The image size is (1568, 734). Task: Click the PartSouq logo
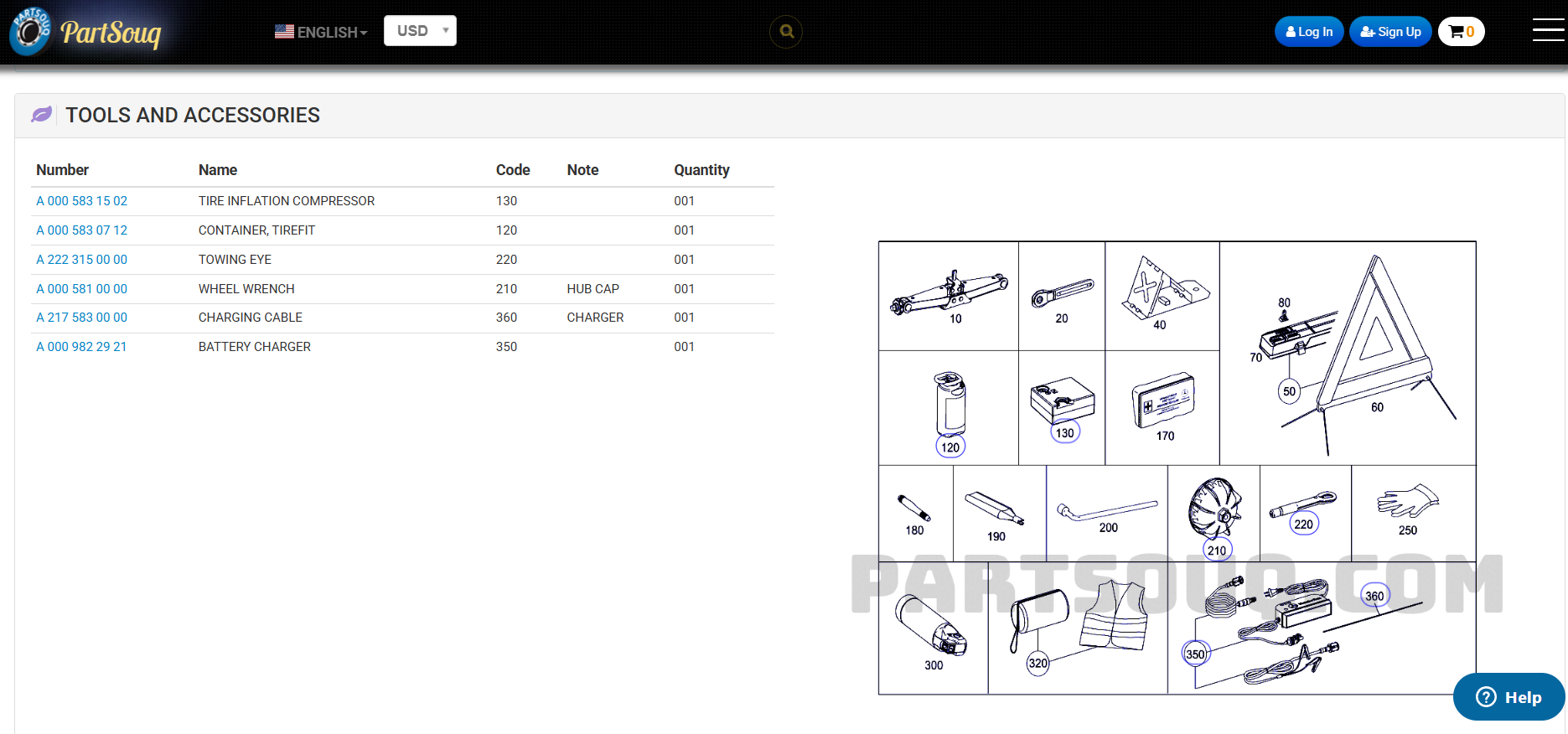(x=86, y=32)
